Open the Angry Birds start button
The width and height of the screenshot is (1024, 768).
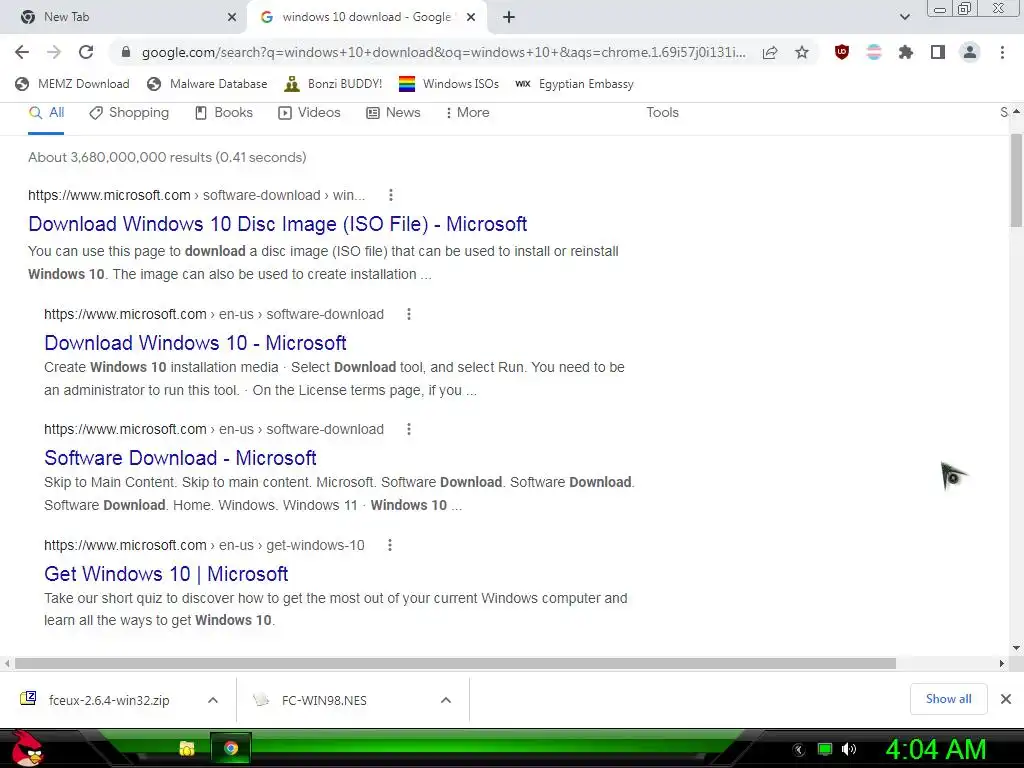point(27,748)
